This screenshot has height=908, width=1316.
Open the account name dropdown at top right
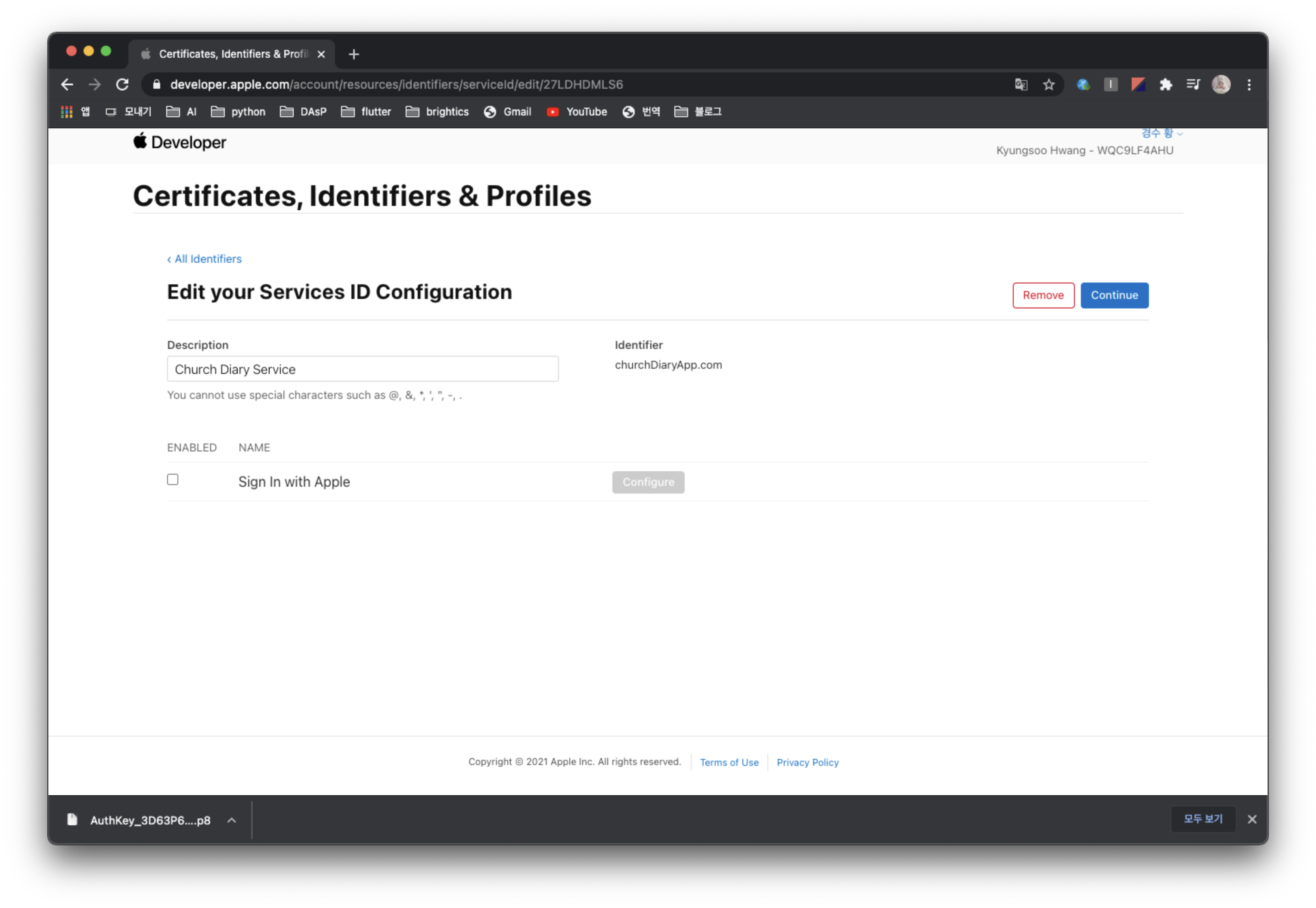(x=1162, y=133)
